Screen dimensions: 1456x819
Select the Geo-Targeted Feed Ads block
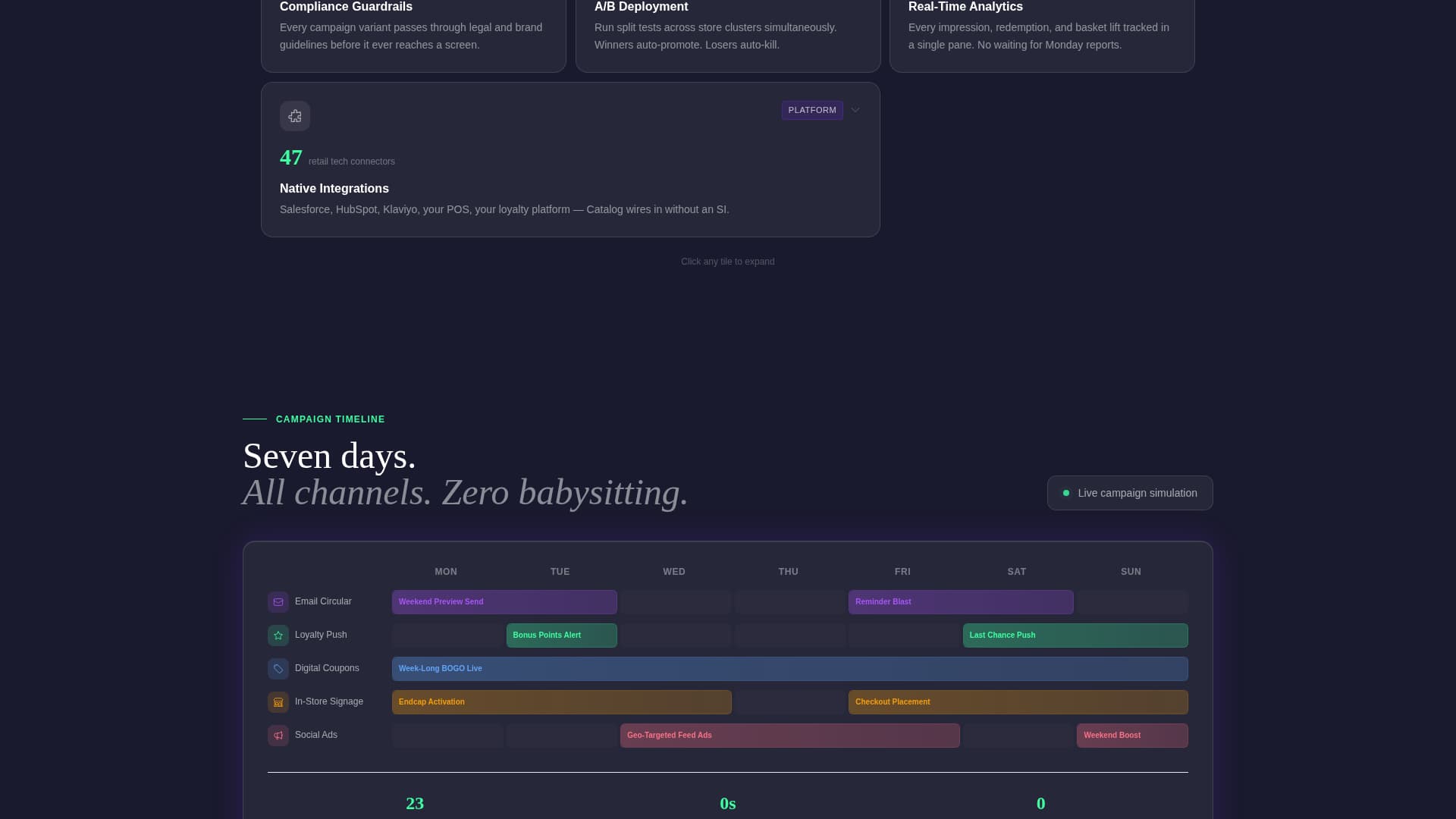pos(789,735)
